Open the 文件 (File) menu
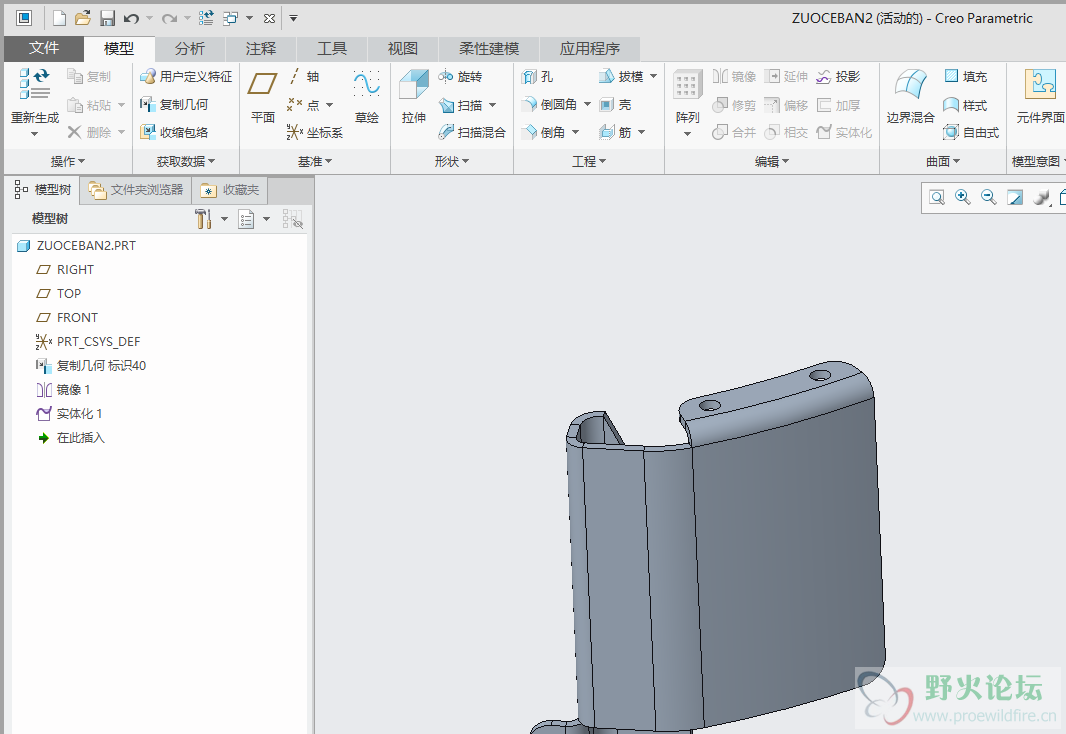 click(x=44, y=48)
